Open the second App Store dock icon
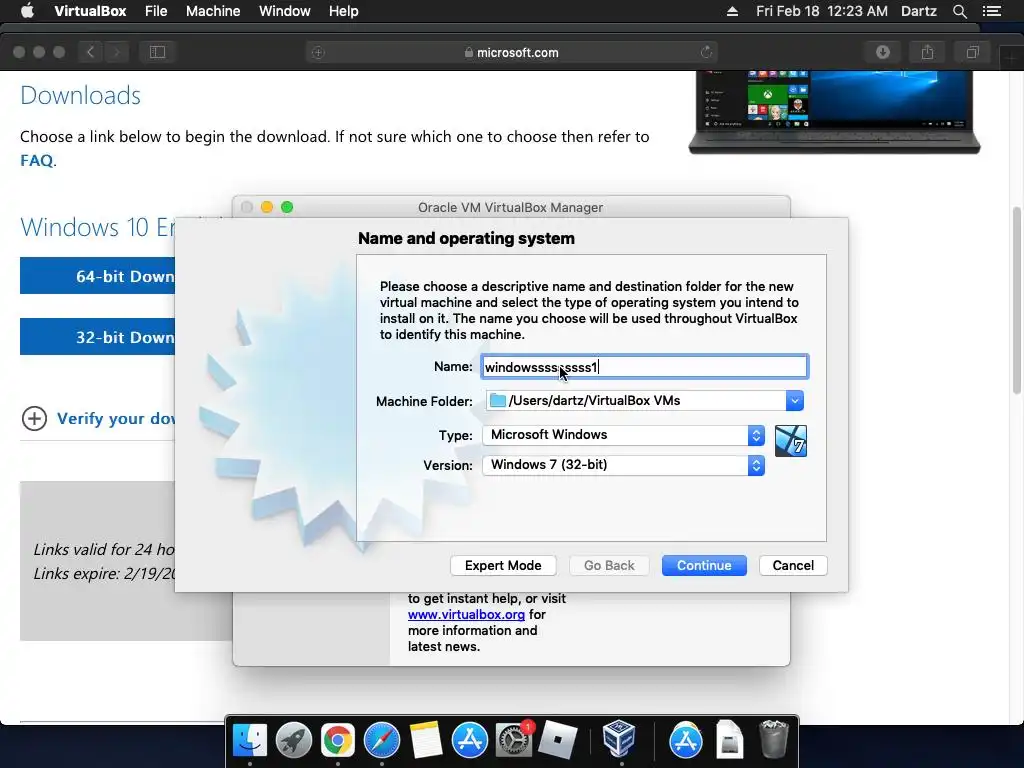Image resolution: width=1024 pixels, height=768 pixels. point(686,741)
